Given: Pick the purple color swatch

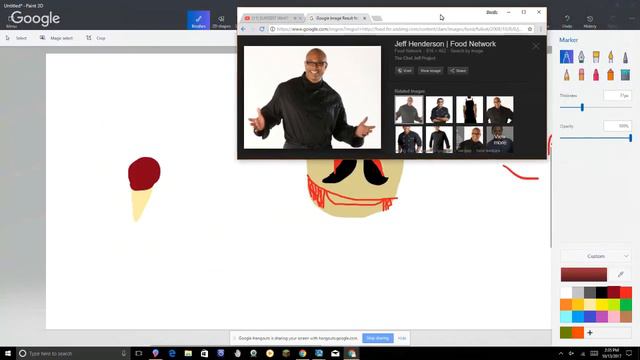Looking at the screenshot, I should [602, 317].
